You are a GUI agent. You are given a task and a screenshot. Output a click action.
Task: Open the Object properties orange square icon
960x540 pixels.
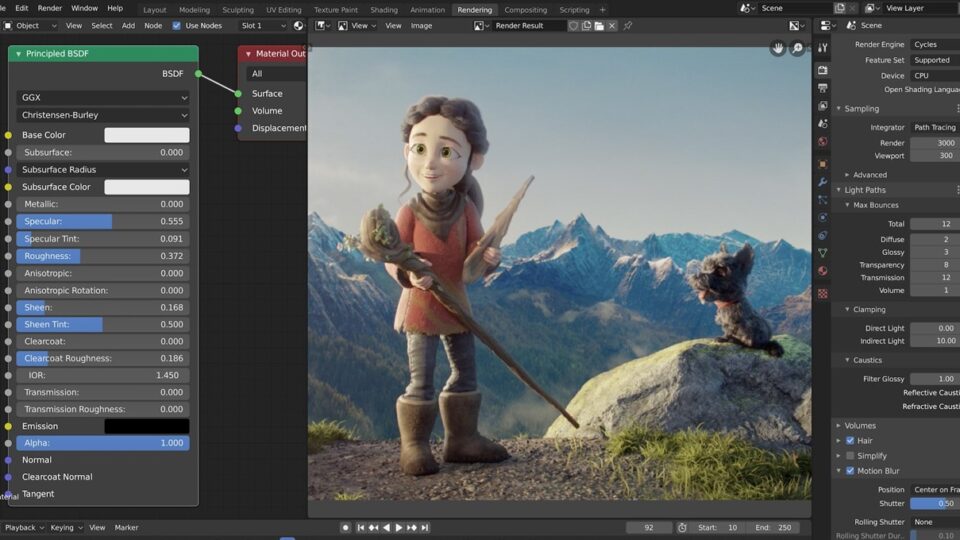(823, 163)
